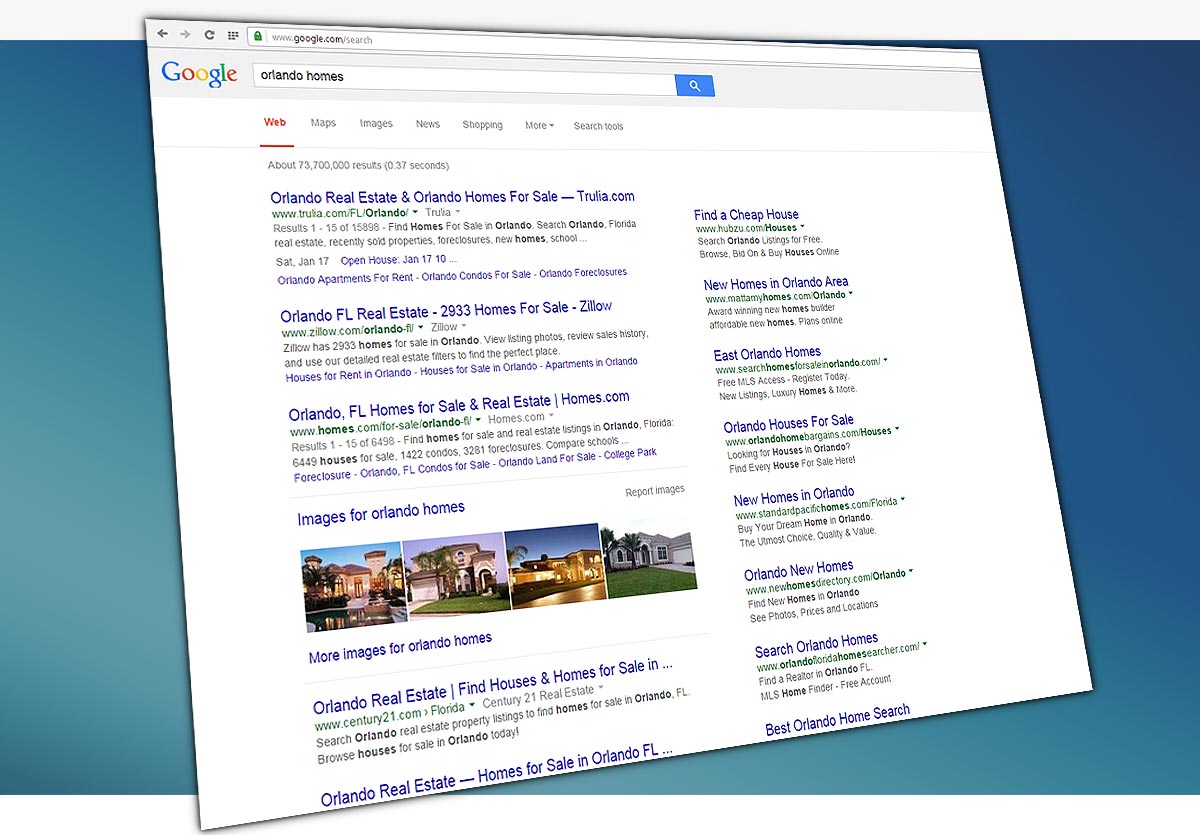
Task: Select the Web search tab
Action: pyautogui.click(x=275, y=122)
